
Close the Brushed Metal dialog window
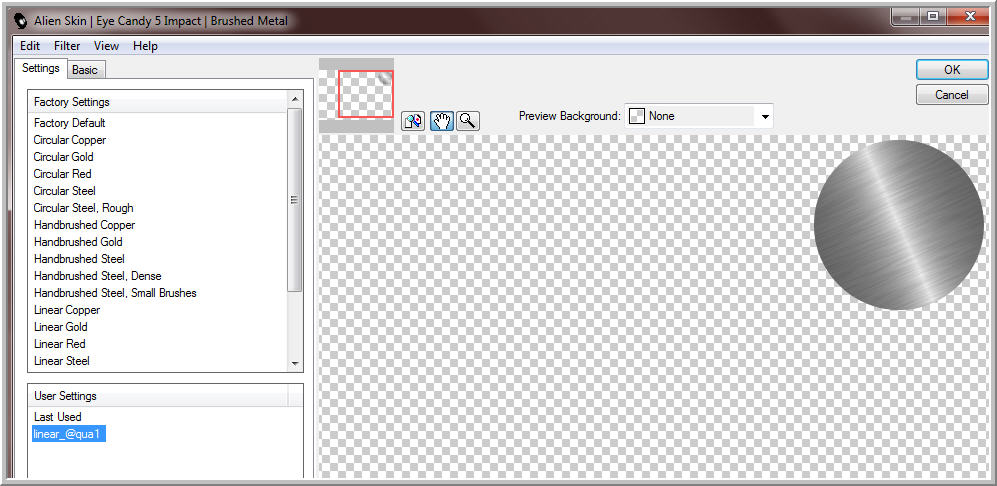[x=970, y=17]
